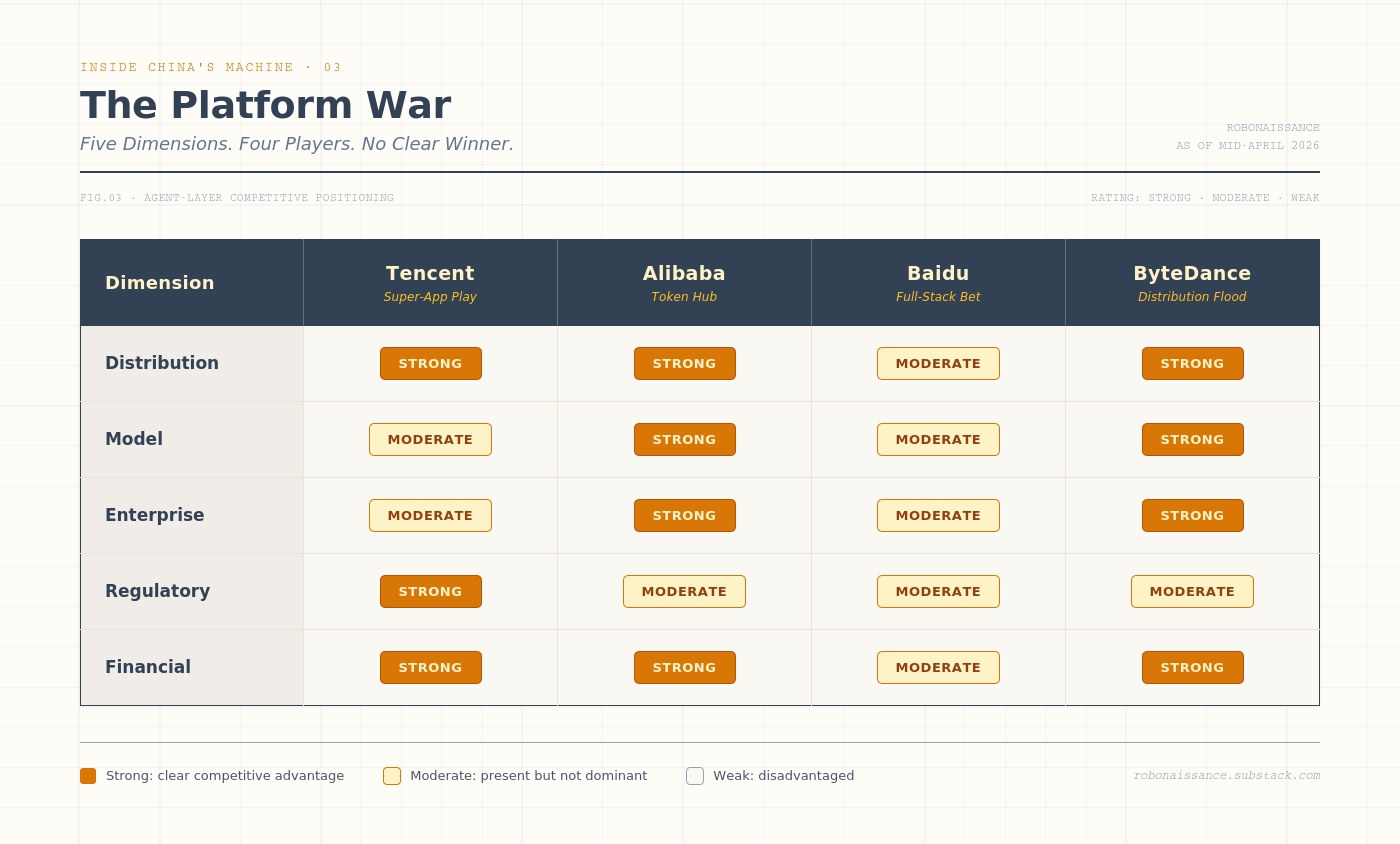Click Alibaba's Regulatory MODERATE badge
Viewport: 1400px width, 844px height.
[684, 591]
